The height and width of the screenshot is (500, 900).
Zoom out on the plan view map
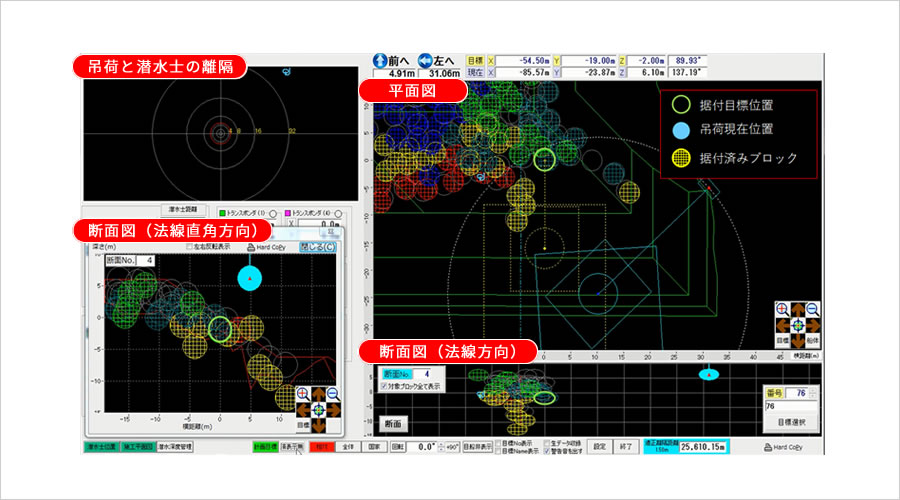point(813,310)
